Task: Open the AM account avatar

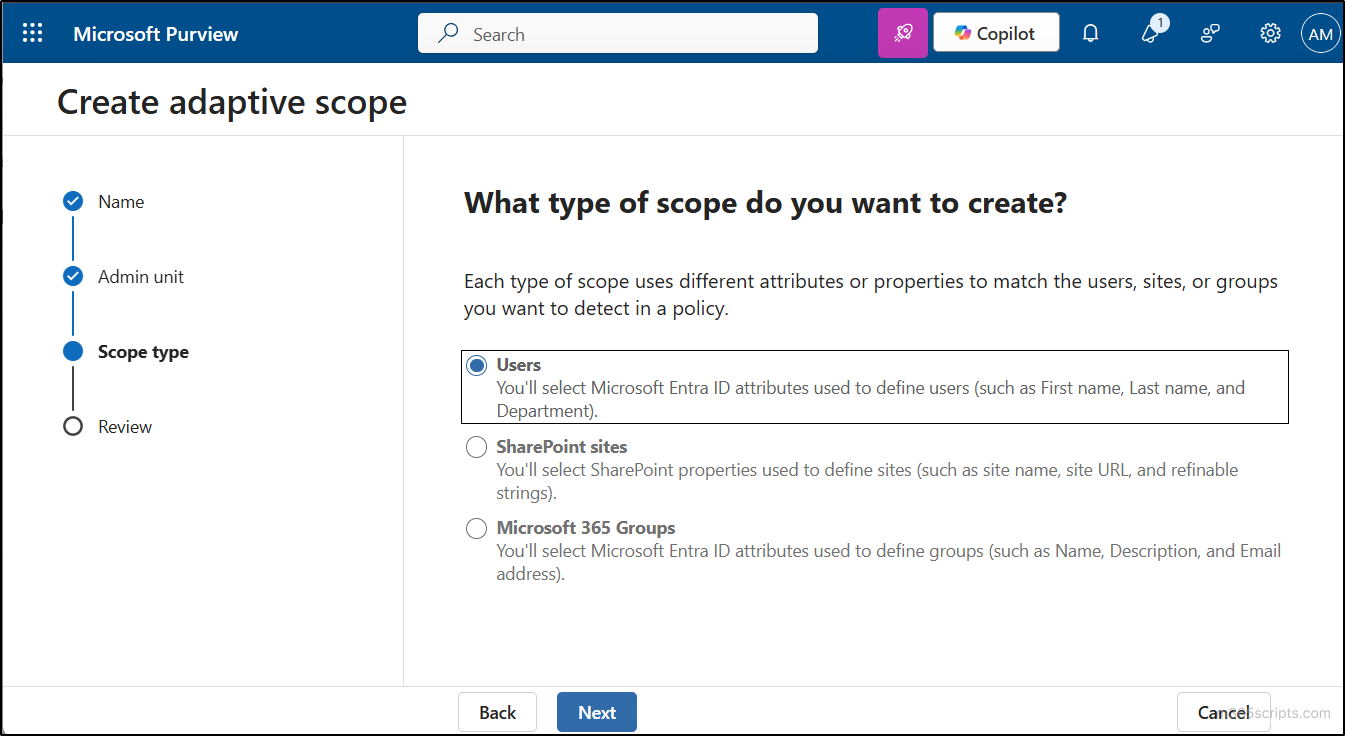Action: 1320,34
